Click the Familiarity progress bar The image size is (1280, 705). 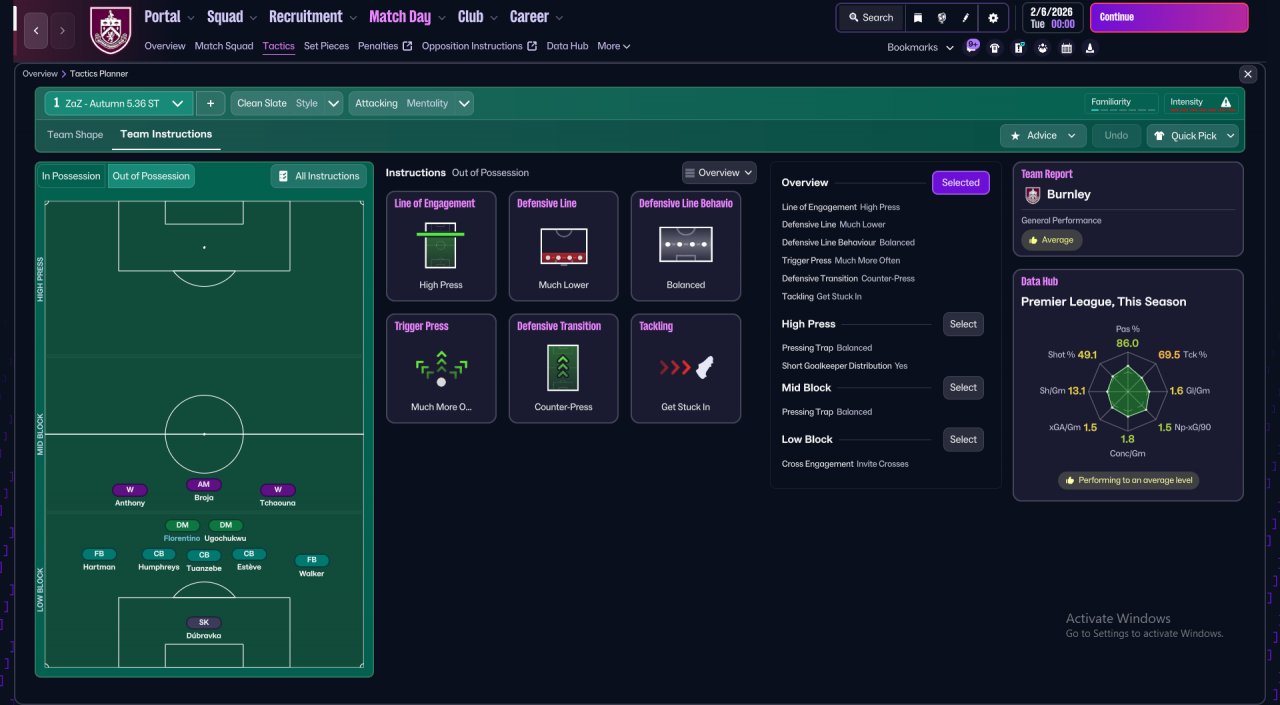(x=1121, y=111)
